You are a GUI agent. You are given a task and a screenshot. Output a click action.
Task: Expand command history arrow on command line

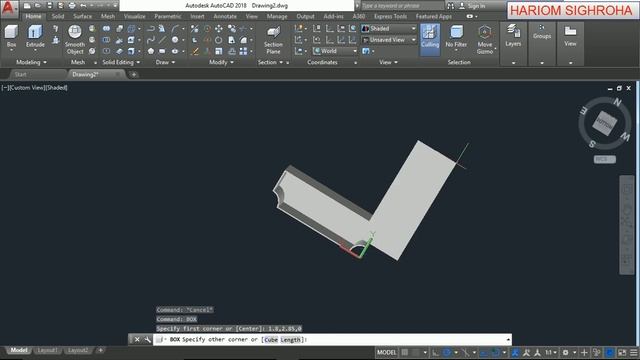(508, 340)
